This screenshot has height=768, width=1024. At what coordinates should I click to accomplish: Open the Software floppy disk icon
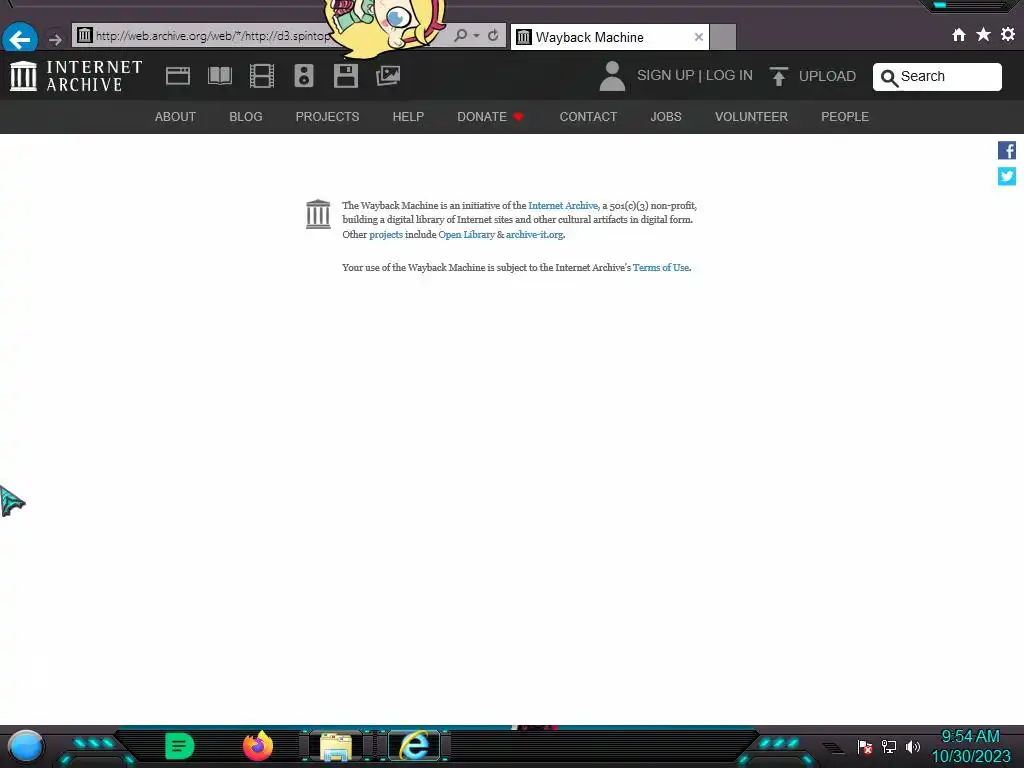345,76
